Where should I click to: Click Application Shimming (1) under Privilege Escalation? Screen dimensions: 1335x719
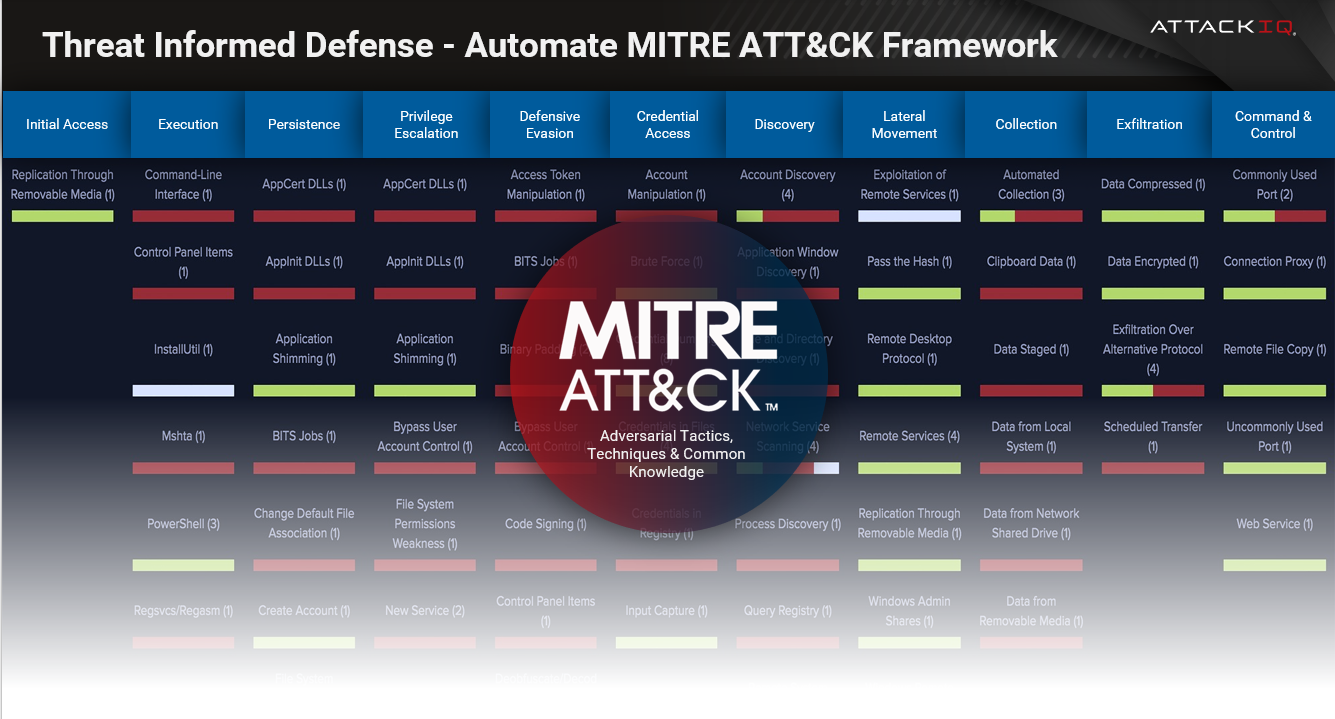(x=425, y=348)
